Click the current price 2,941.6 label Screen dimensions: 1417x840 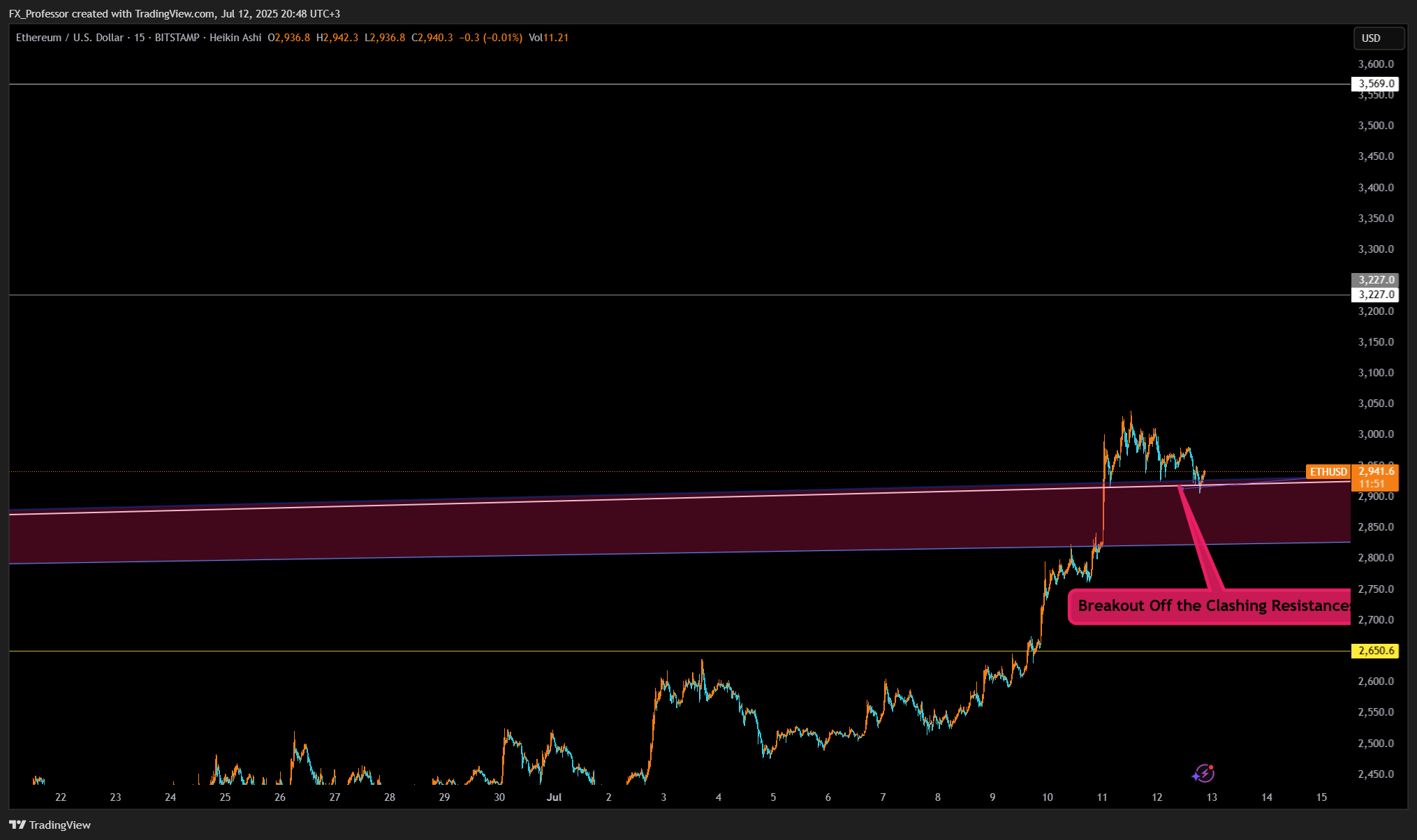tap(1375, 472)
